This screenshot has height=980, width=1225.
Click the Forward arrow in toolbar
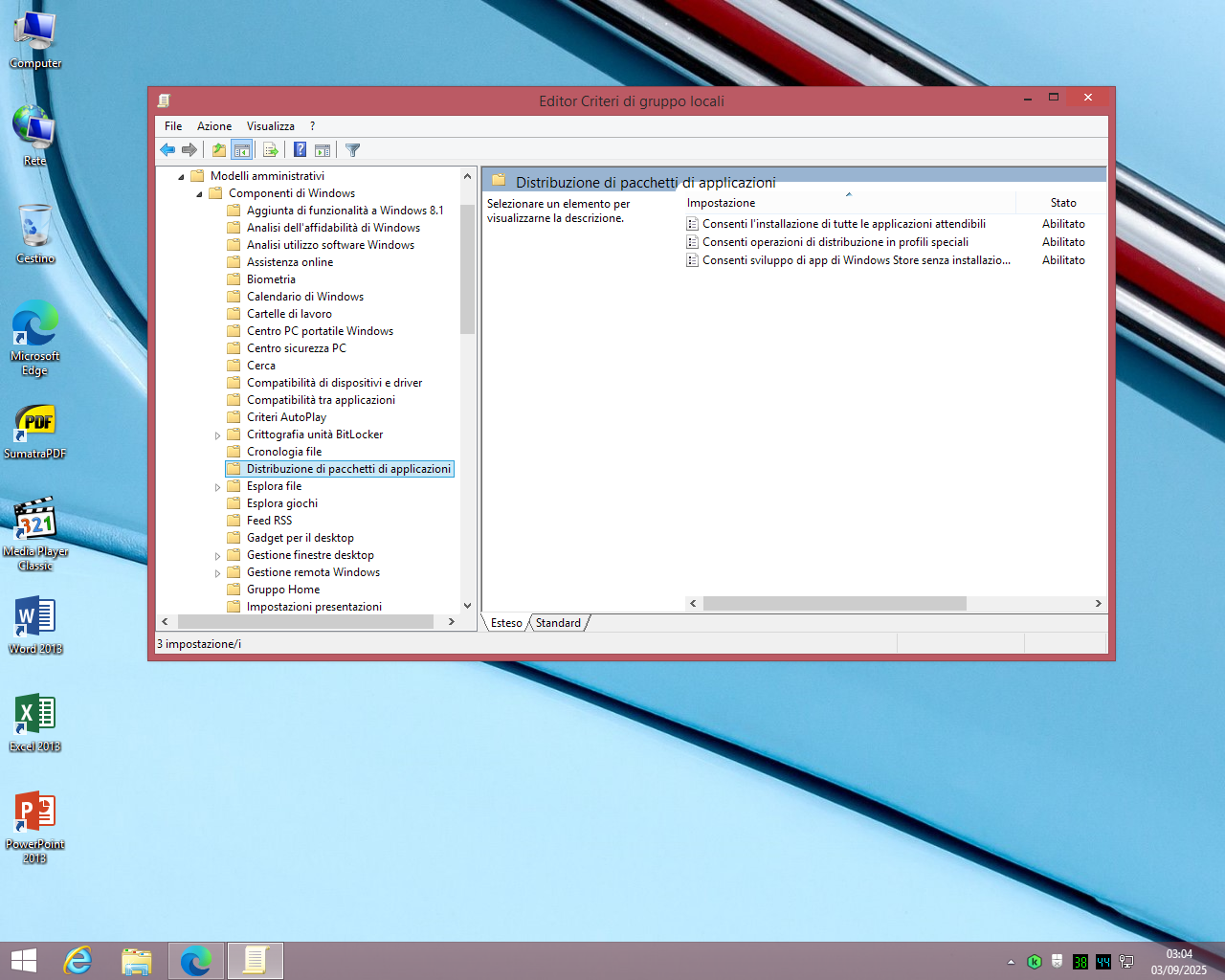click(x=189, y=150)
